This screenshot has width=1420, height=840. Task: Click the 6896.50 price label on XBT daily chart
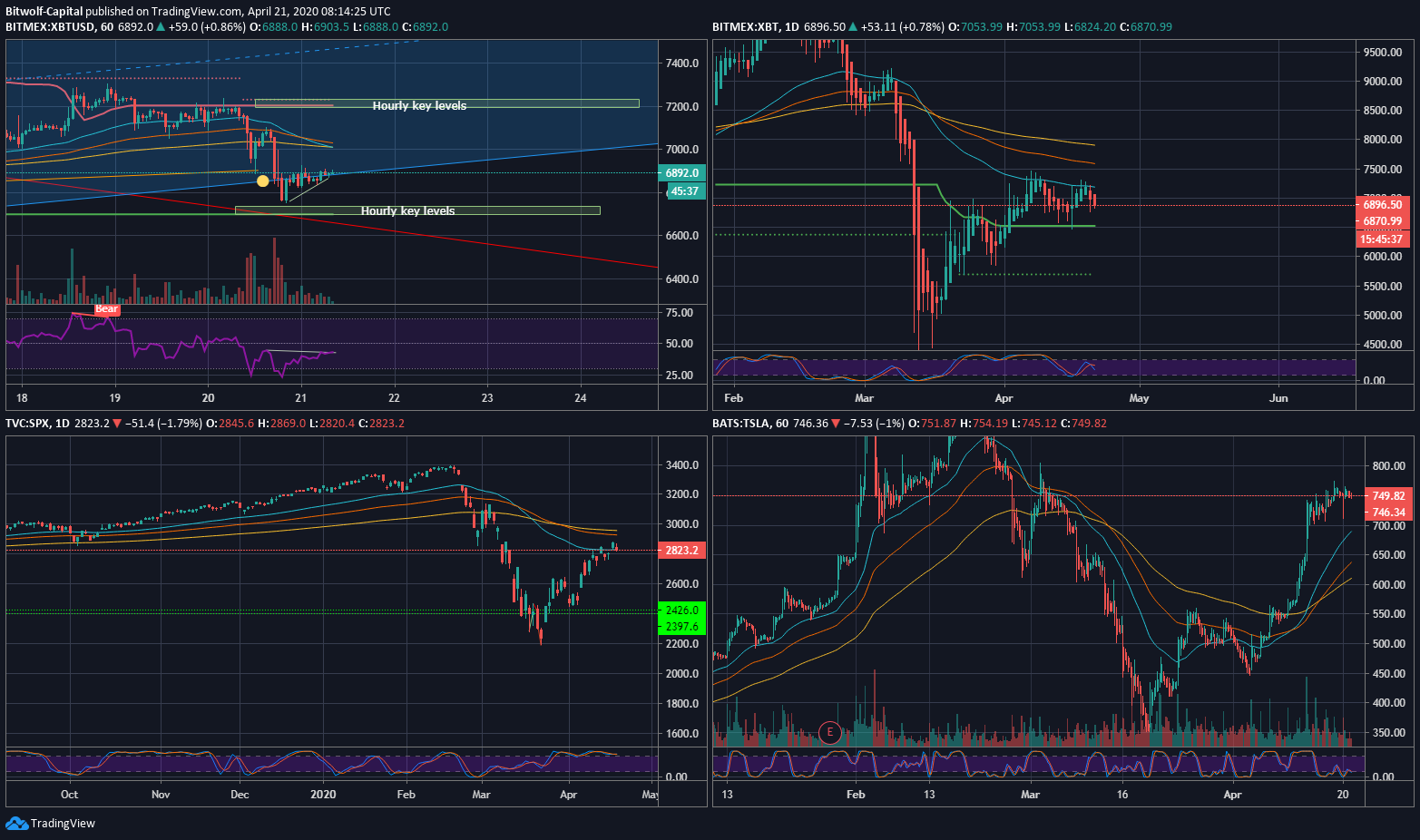pos(1382,205)
